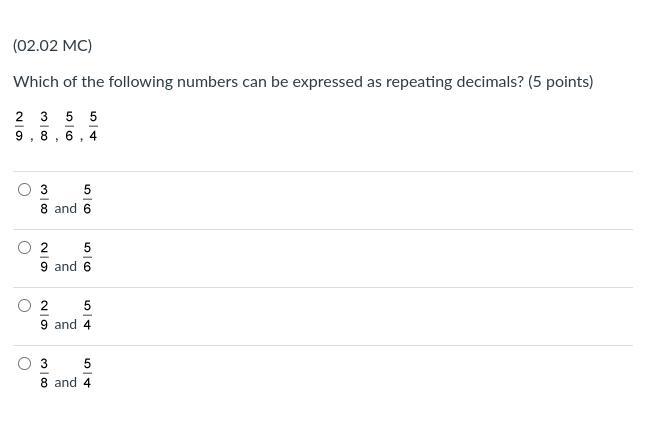Screen dimensions: 647x423
Task: Click the (02.02 MC) question label
Action: (52, 46)
